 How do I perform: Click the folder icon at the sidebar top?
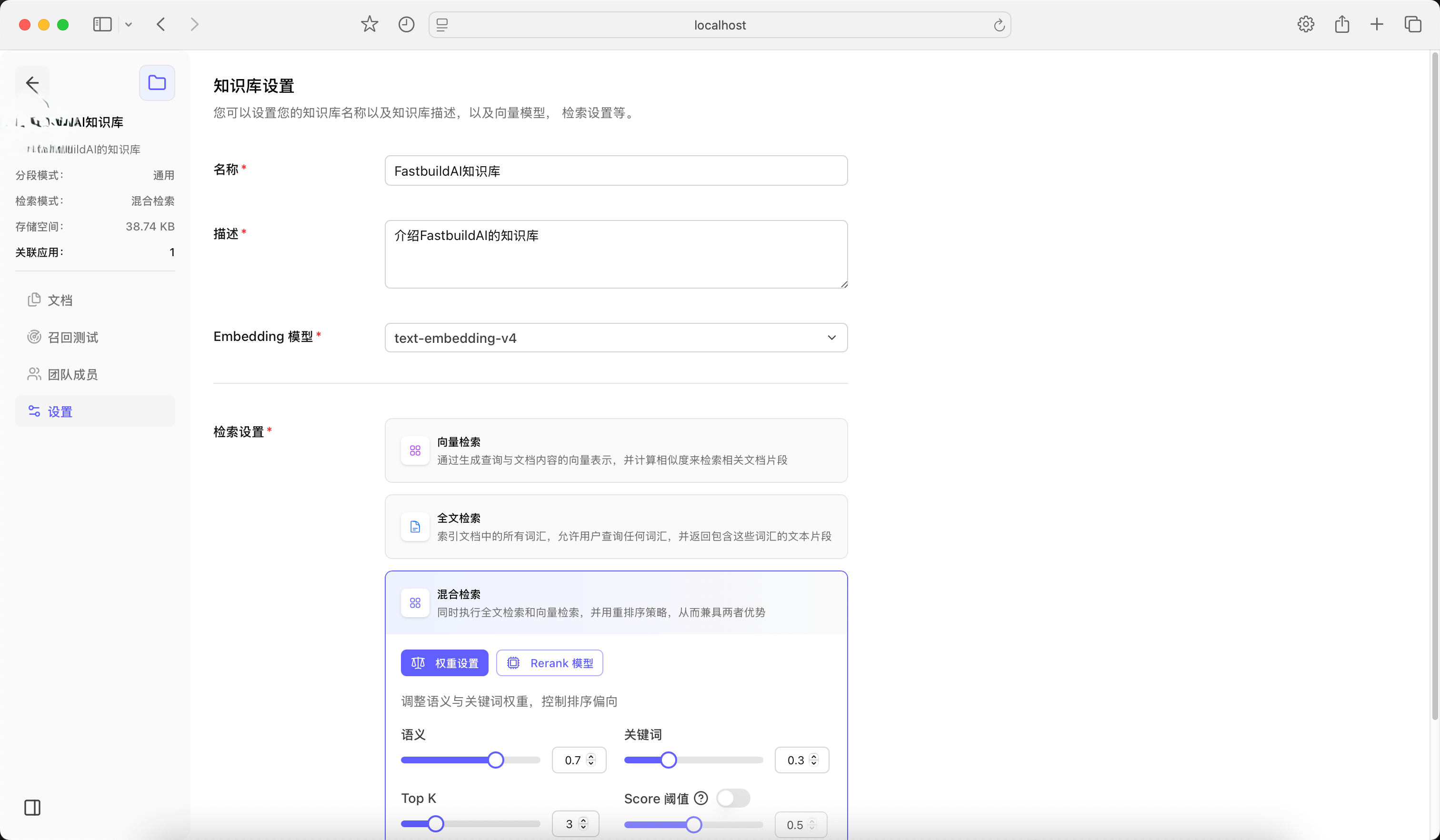pos(157,82)
